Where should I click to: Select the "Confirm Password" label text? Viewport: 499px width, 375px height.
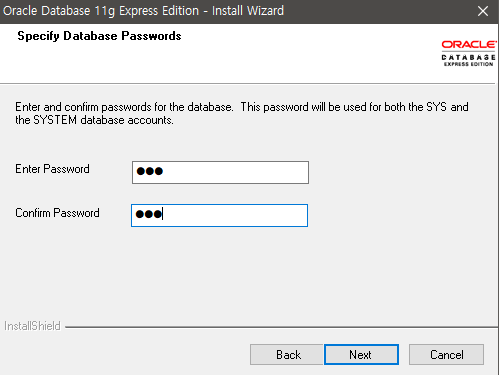[x=57, y=213]
